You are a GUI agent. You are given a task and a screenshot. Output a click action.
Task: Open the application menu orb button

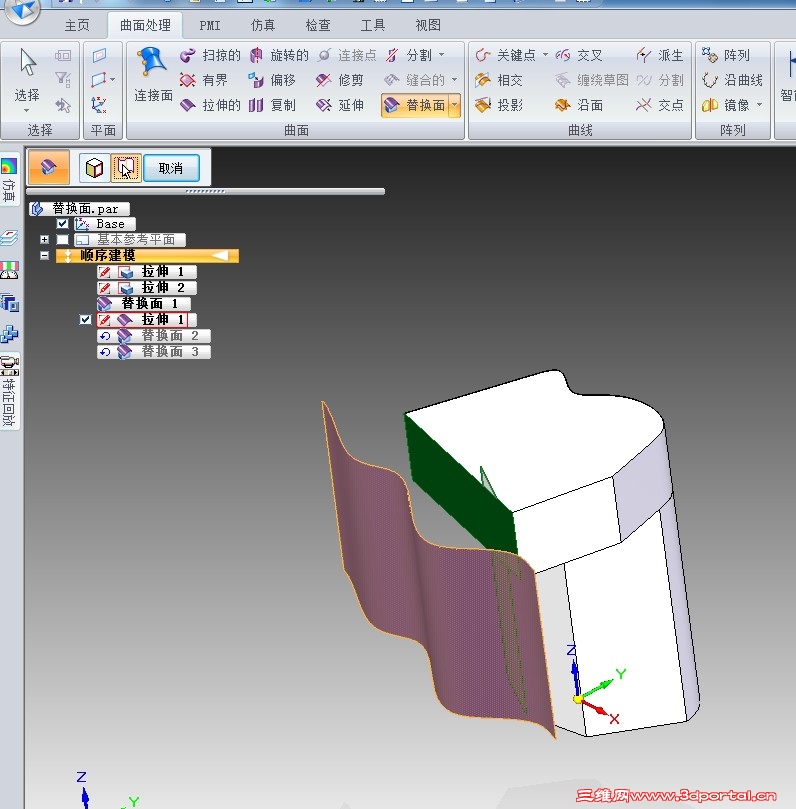pyautogui.click(x=22, y=10)
